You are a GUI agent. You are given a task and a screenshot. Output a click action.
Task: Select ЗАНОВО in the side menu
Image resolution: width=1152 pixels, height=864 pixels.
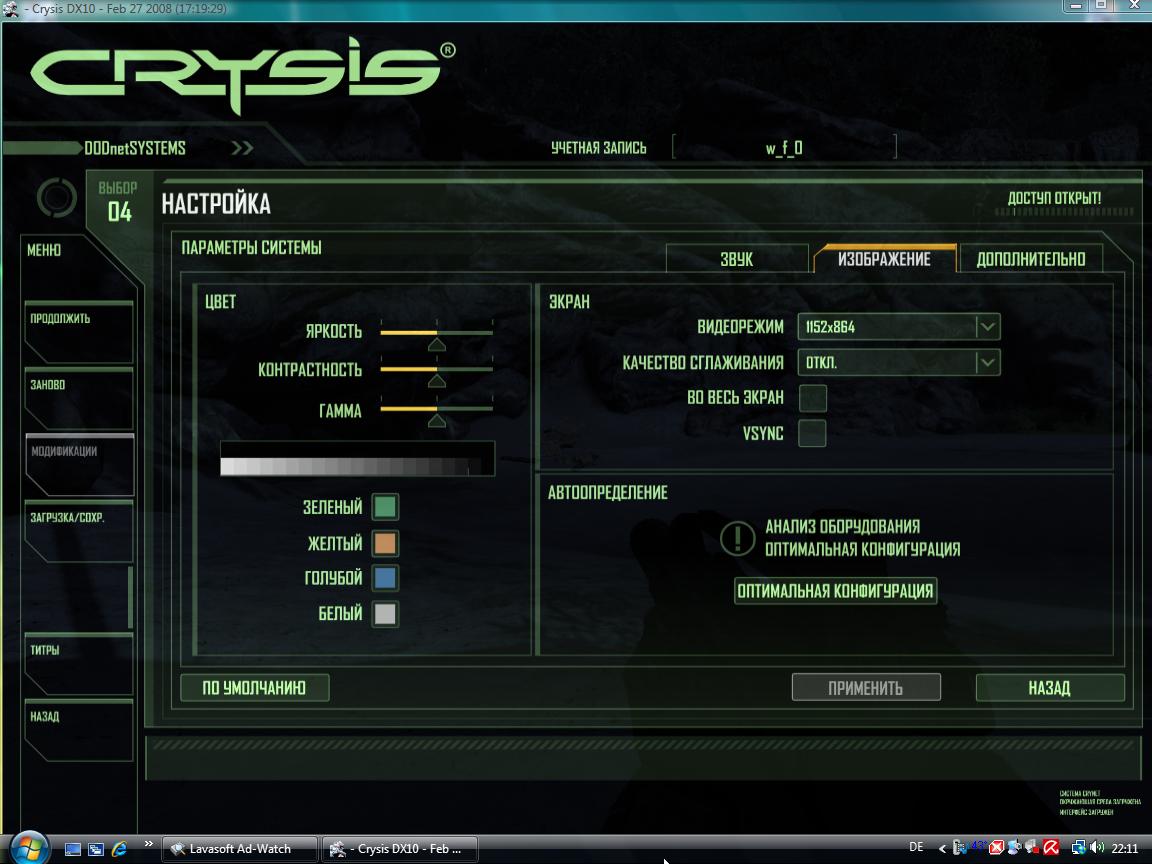(x=79, y=398)
